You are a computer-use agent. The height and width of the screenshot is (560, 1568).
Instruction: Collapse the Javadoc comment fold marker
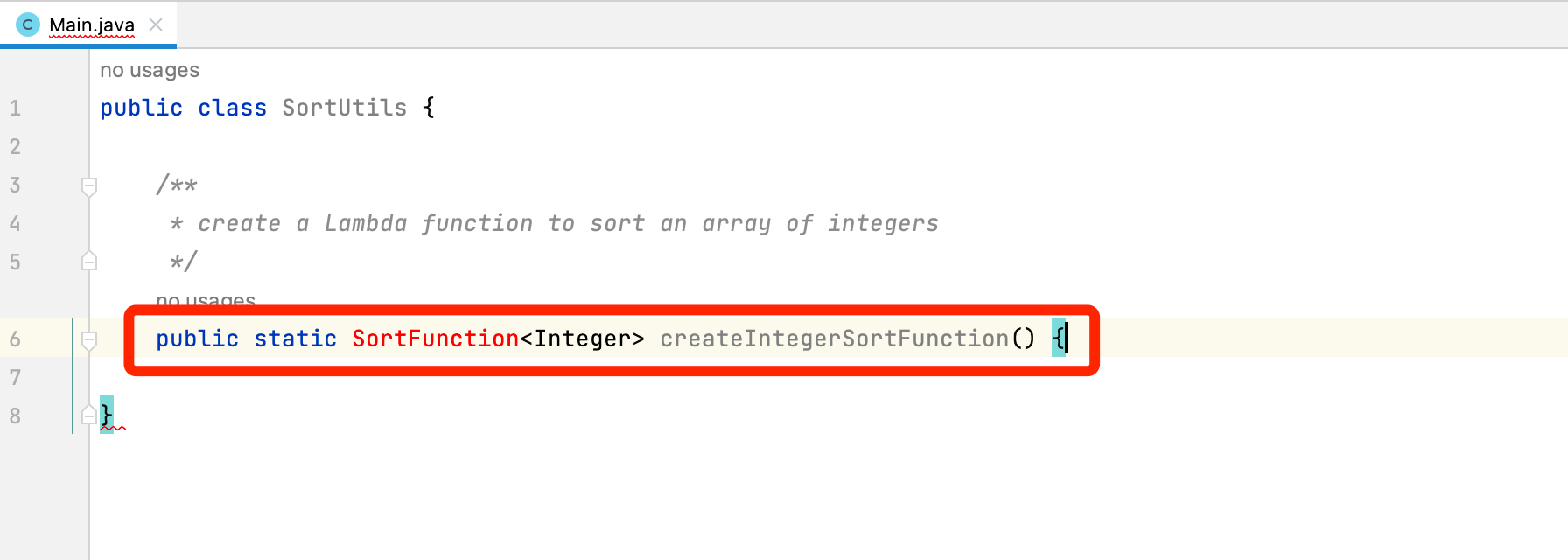coord(88,185)
